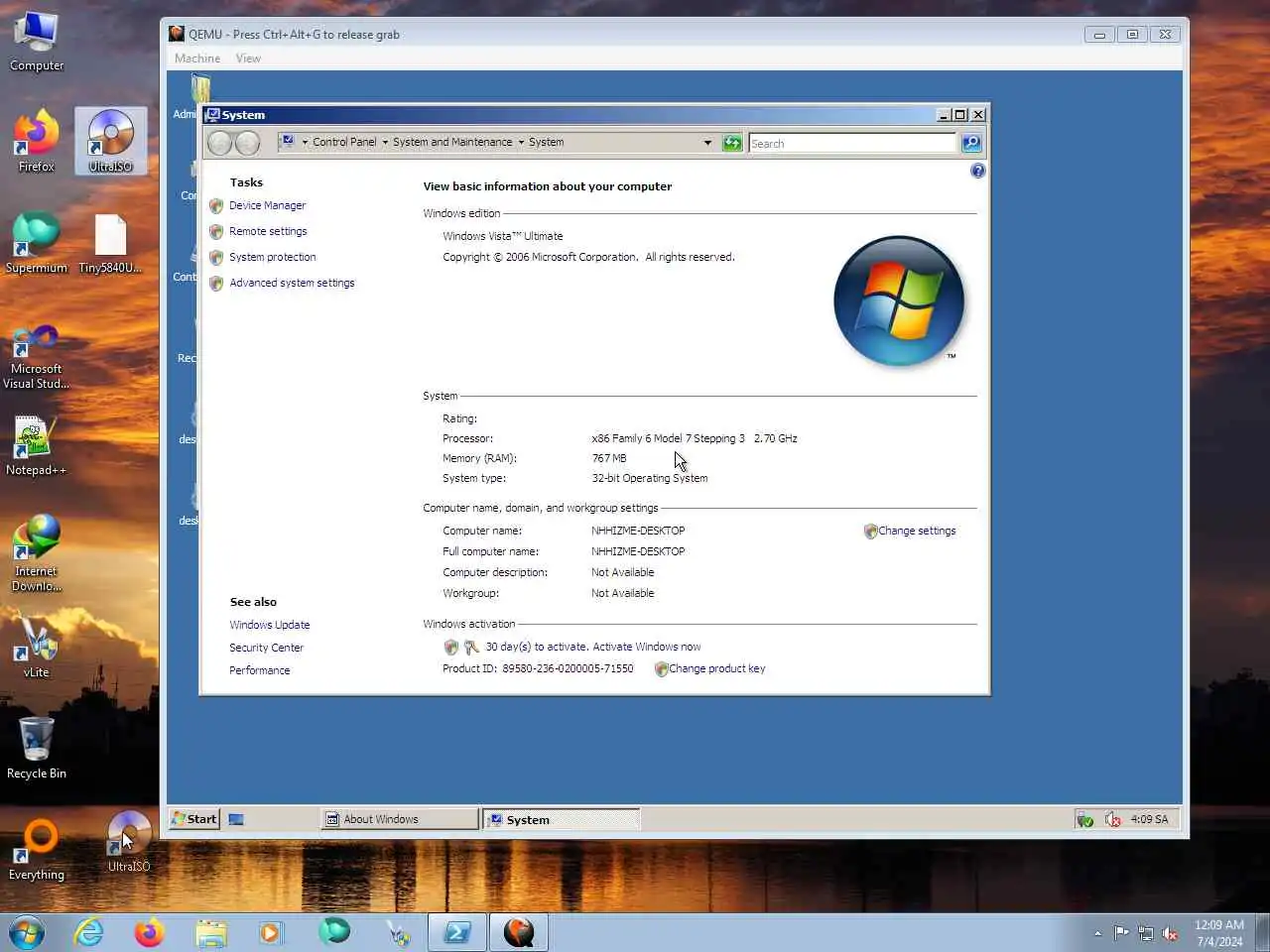Launch Firefox from host taskbar
The image size is (1270, 952).
click(x=150, y=932)
